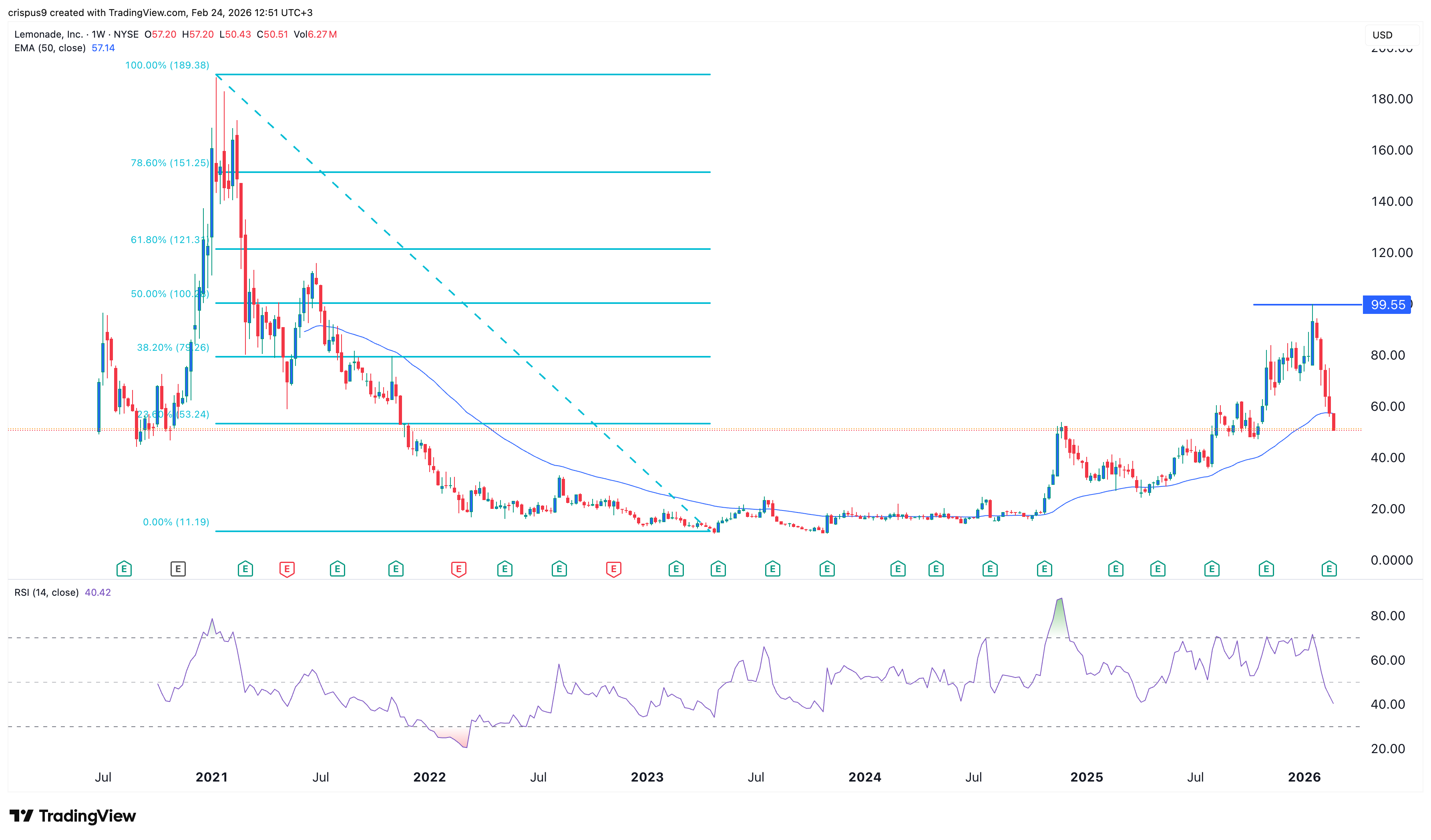
Task: Select the RSI (14, close) indicator legend
Action: (46, 593)
